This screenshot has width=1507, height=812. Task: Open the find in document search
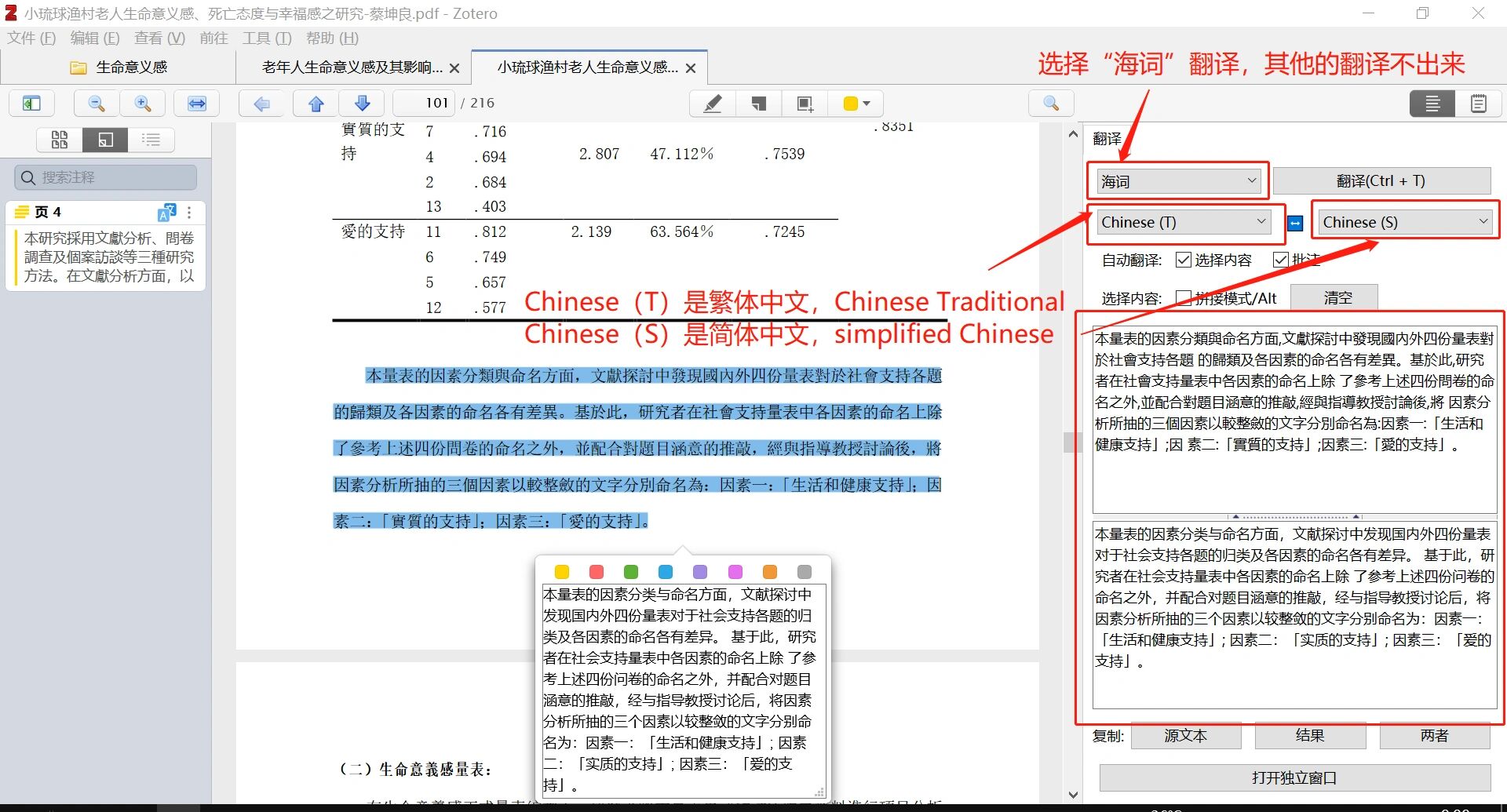click(1051, 104)
